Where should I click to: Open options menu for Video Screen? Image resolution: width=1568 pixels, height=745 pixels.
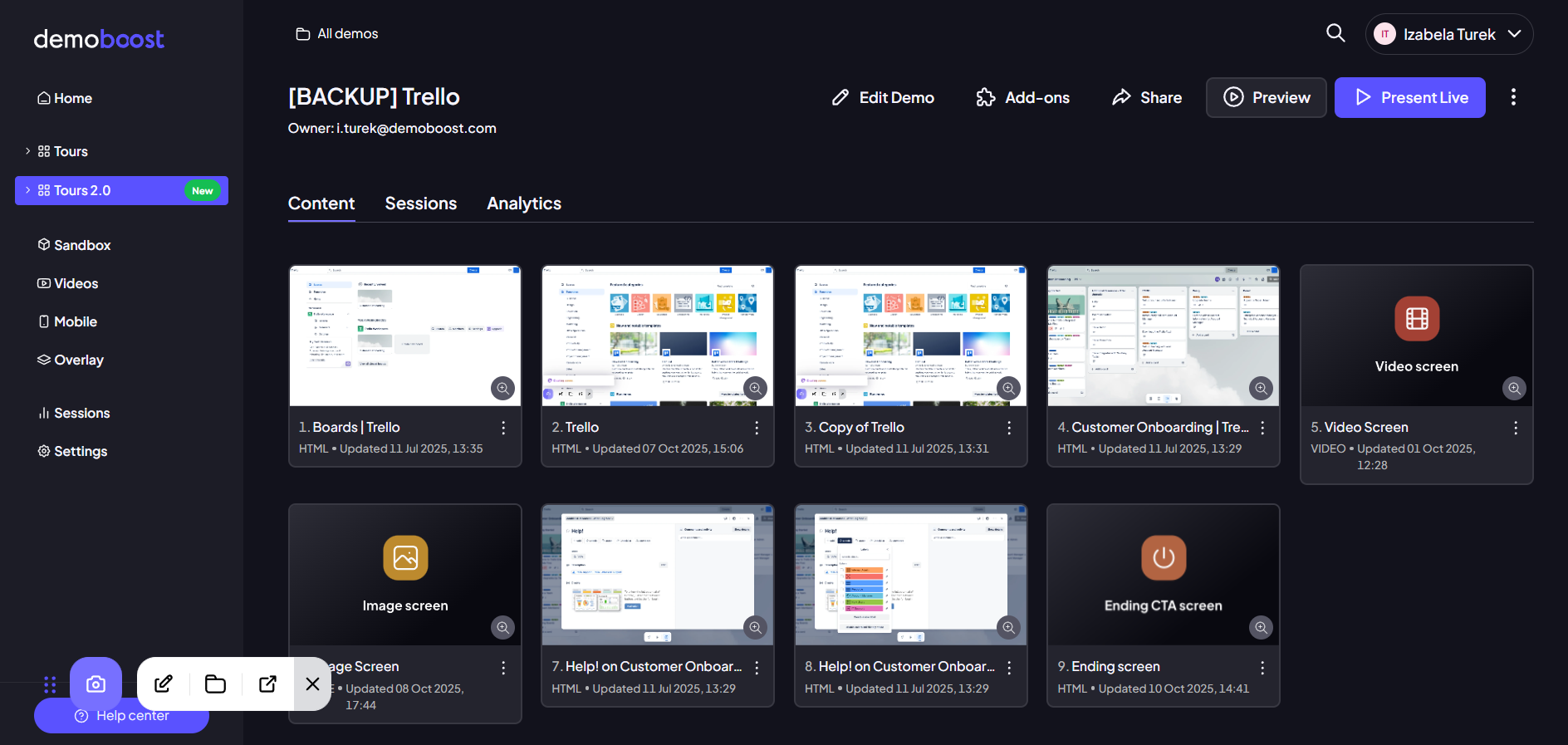1516,428
